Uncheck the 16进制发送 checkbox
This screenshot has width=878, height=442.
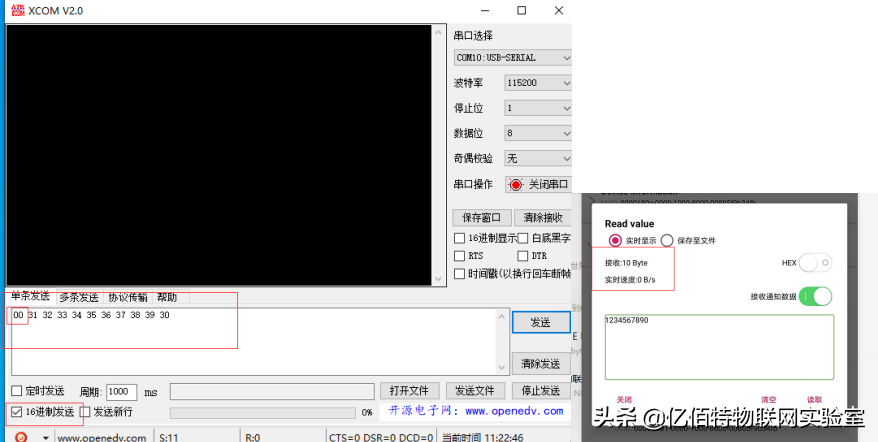tap(17, 412)
